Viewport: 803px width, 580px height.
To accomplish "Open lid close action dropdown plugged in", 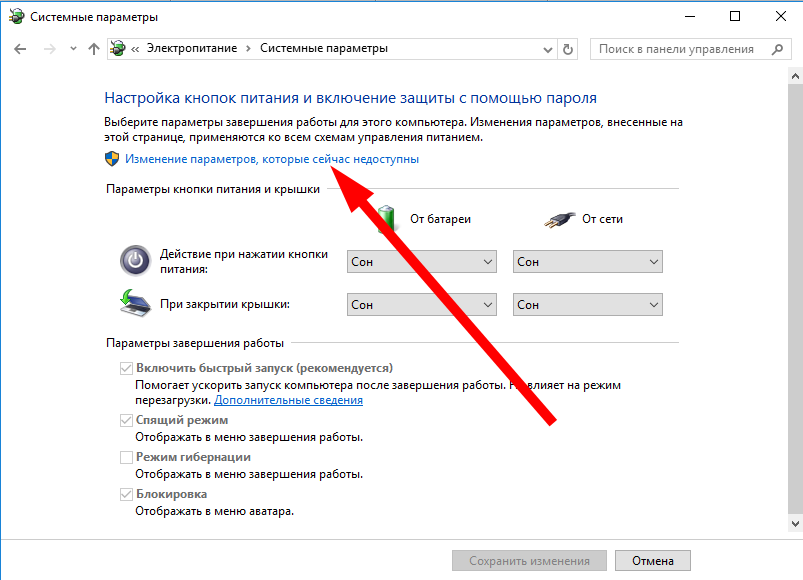I will [x=587, y=305].
